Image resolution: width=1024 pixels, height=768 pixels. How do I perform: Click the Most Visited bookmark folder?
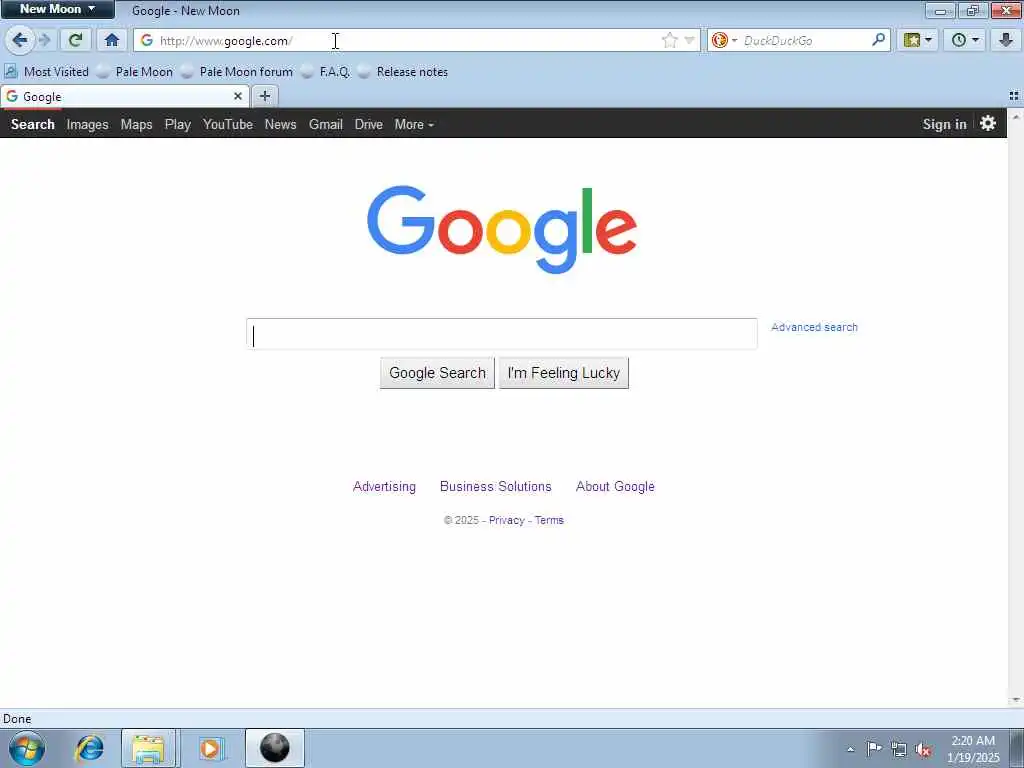pos(47,72)
